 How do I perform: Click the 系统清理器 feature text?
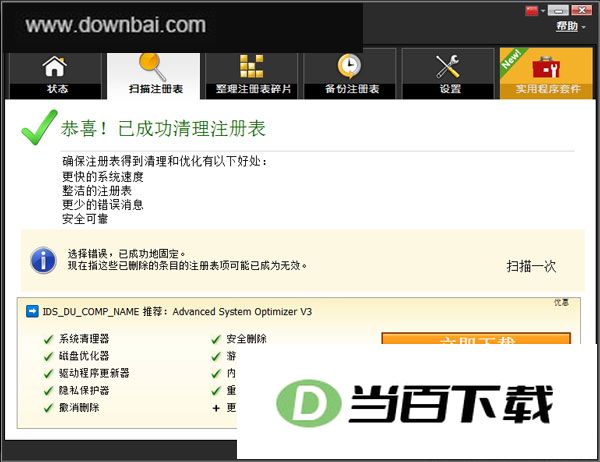pyautogui.click(x=84, y=339)
